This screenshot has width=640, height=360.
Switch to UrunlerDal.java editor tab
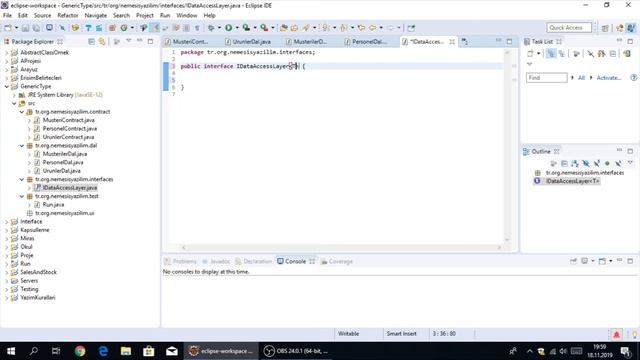click(x=248, y=42)
